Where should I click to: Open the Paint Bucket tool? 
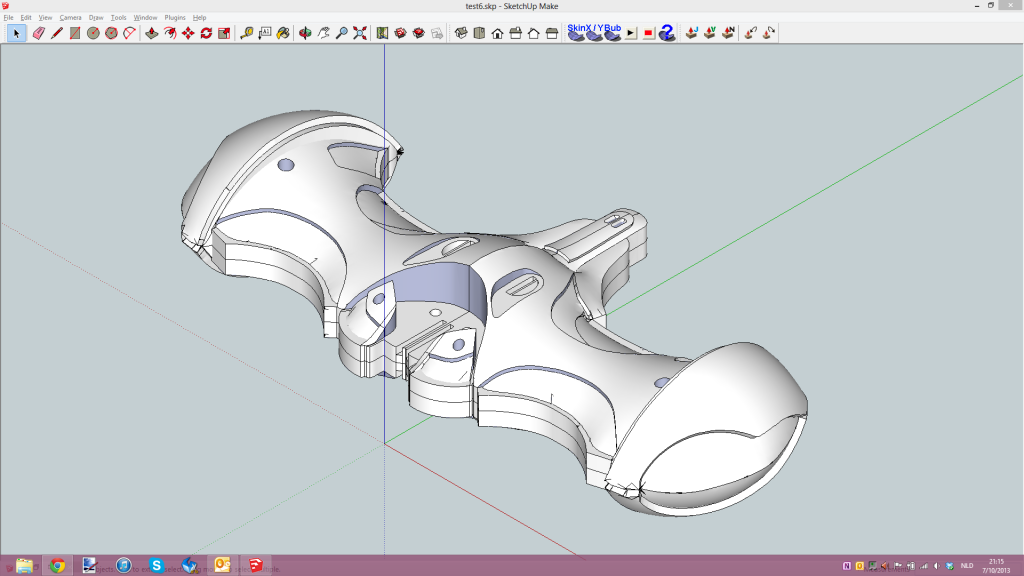pos(283,33)
